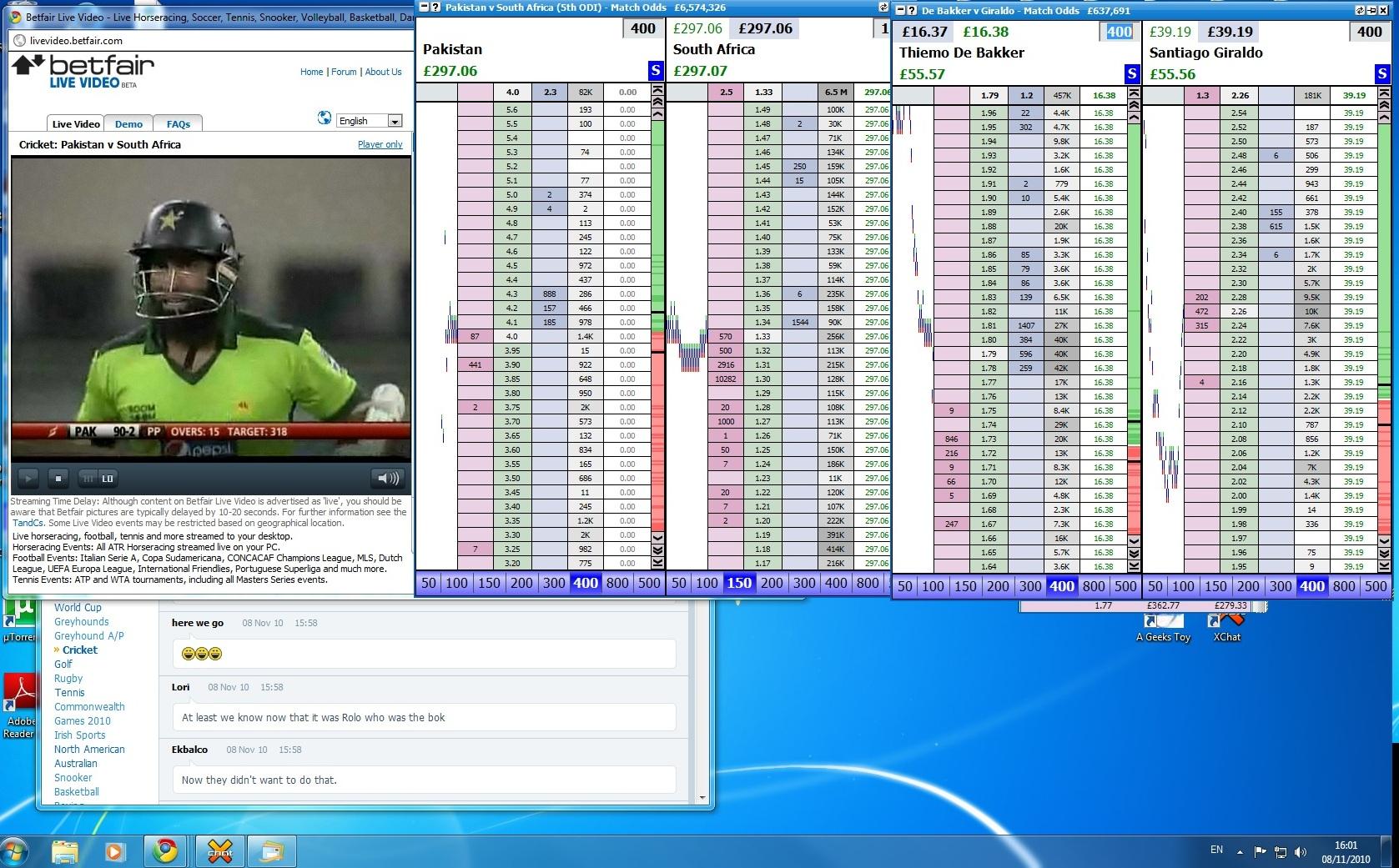Select the 100 stake on the De Bakker ladder
This screenshot has width=1399, height=868.
point(933,586)
